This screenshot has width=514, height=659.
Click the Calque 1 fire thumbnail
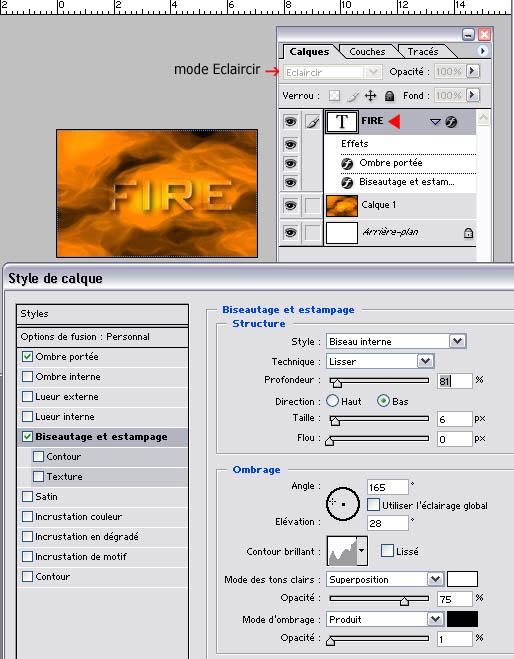tap(342, 206)
